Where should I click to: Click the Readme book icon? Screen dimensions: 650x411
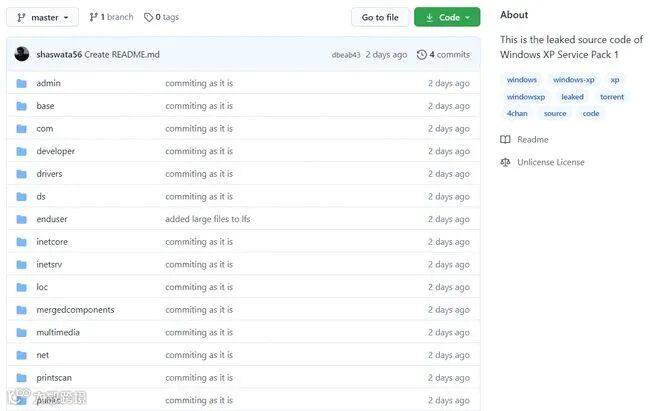[505, 139]
